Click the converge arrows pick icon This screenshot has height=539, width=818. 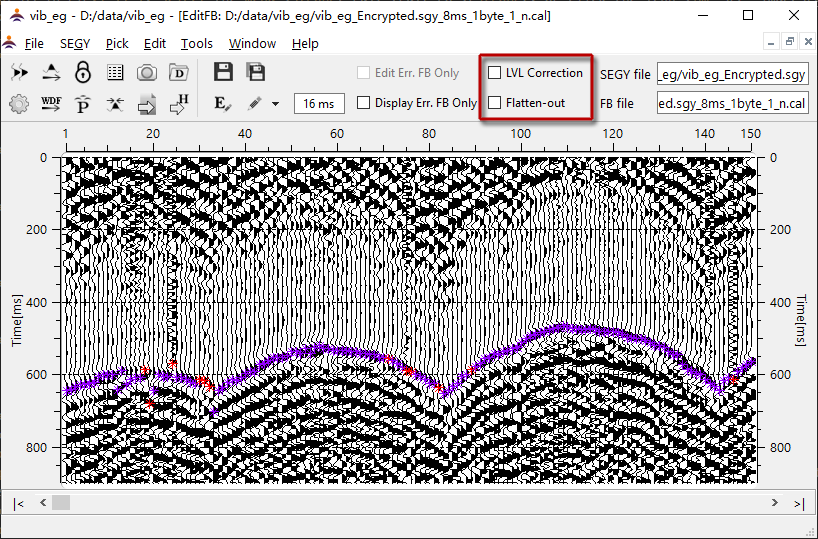(x=115, y=104)
